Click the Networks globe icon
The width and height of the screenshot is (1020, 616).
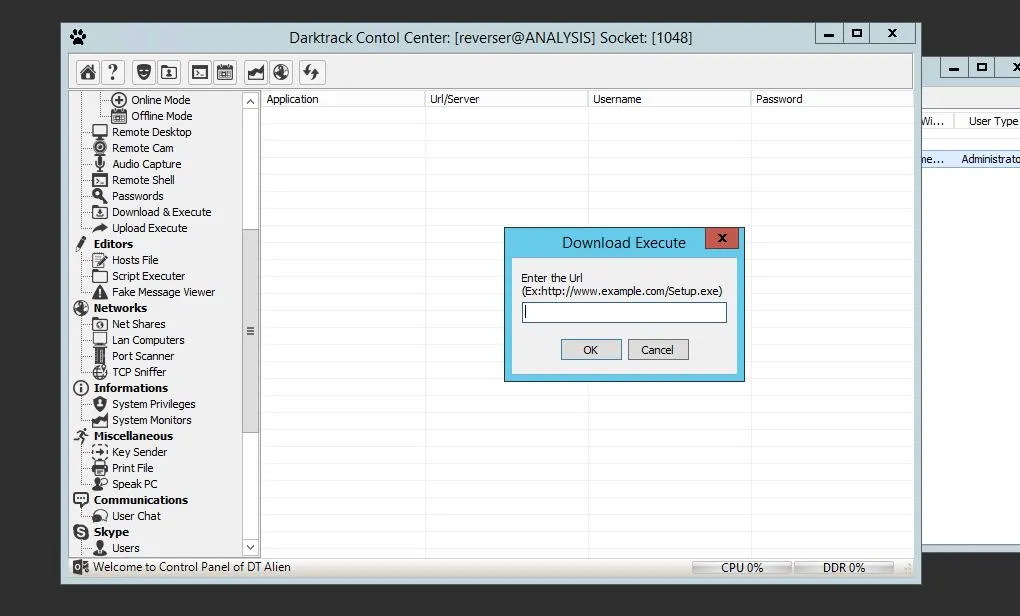click(81, 308)
